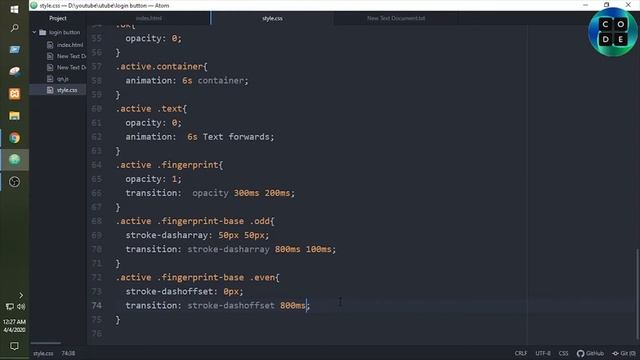Viewport: 640px width, 360px height.
Task: Open index.html in the tree view
Action: pos(70,45)
